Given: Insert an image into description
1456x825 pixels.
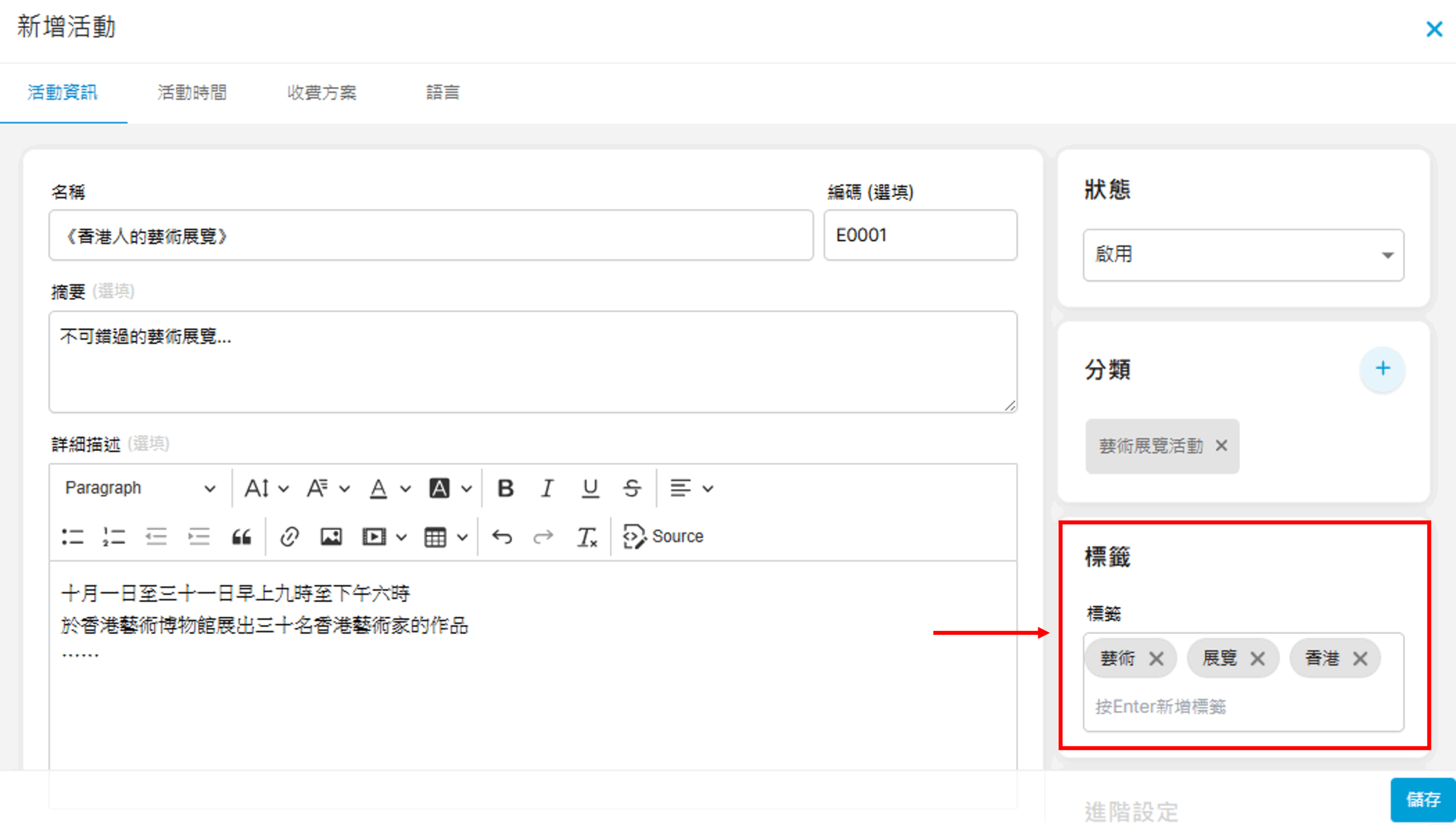Looking at the screenshot, I should 331,537.
